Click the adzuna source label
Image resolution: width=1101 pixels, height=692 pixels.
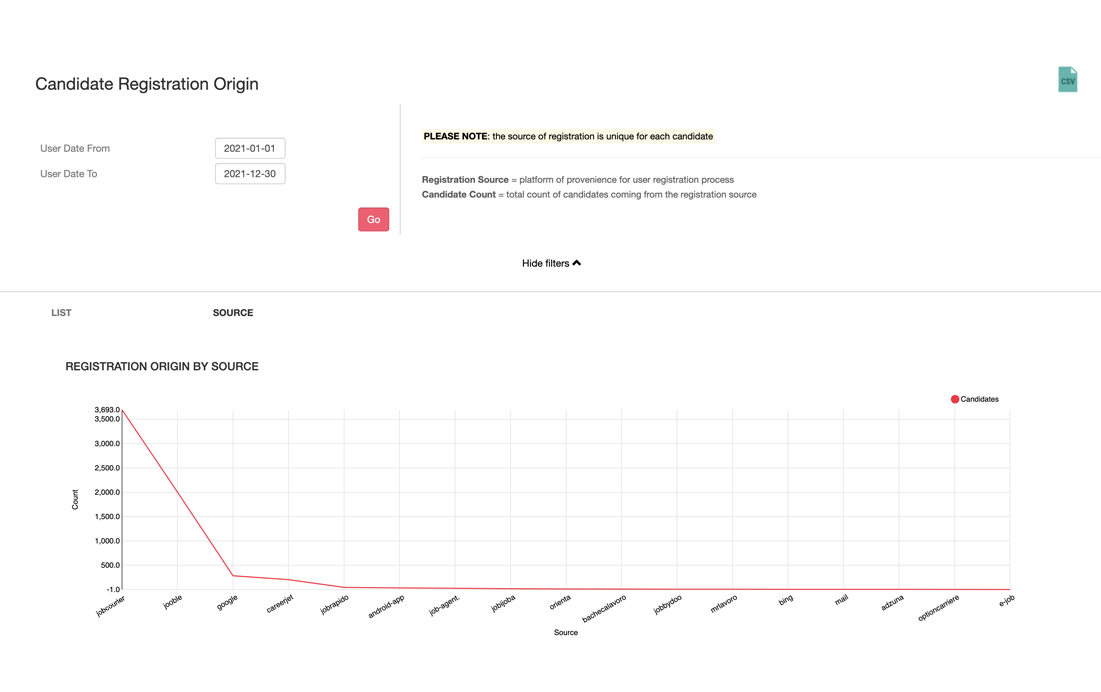click(892, 602)
